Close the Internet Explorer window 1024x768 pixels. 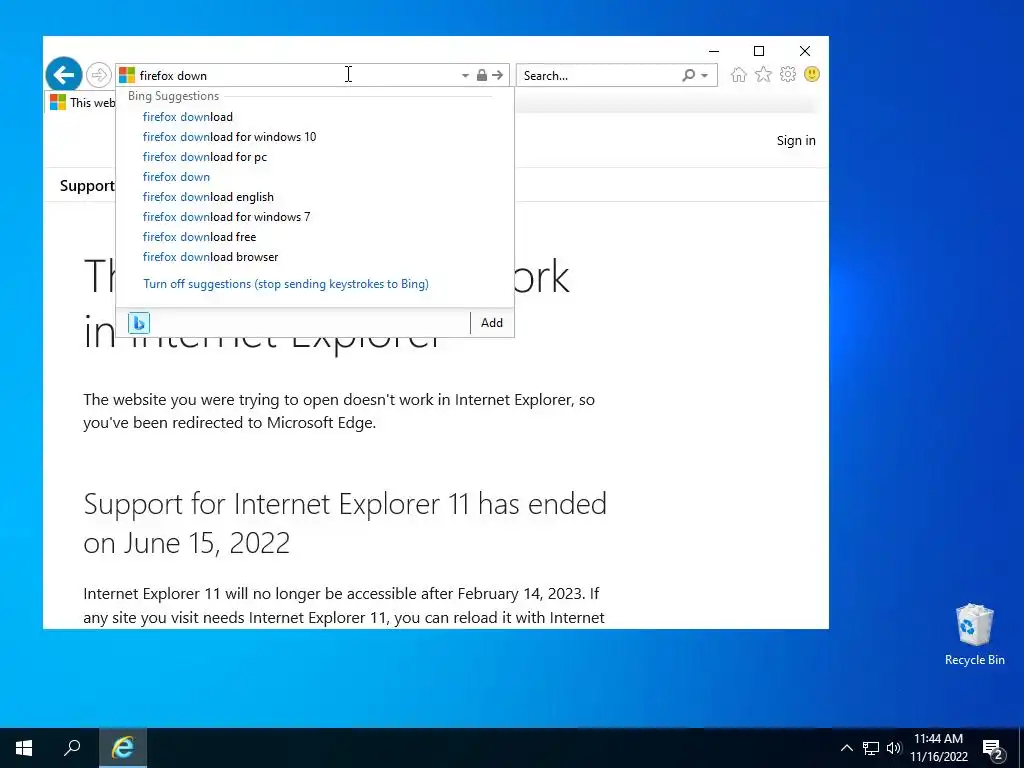tap(805, 51)
